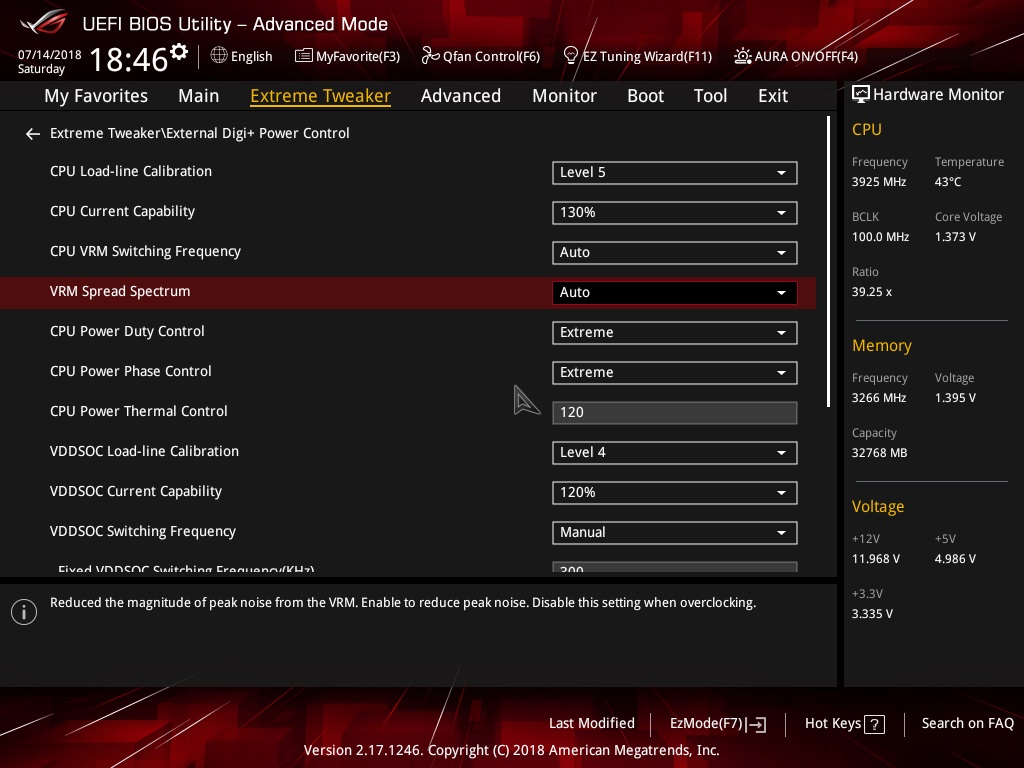Click the globe language icon
1024x768 pixels.
click(219, 56)
